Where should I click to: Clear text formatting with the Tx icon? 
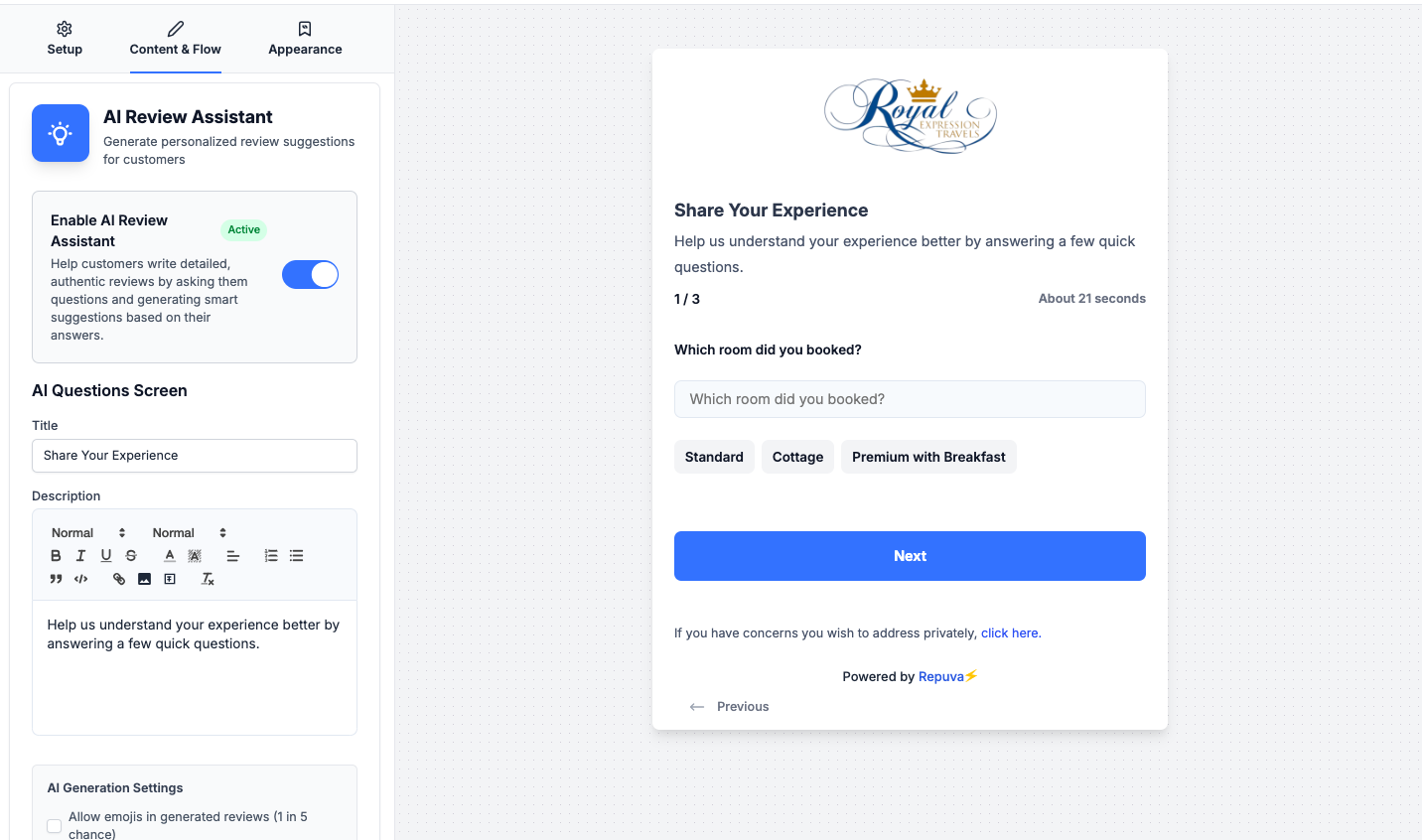(208, 579)
